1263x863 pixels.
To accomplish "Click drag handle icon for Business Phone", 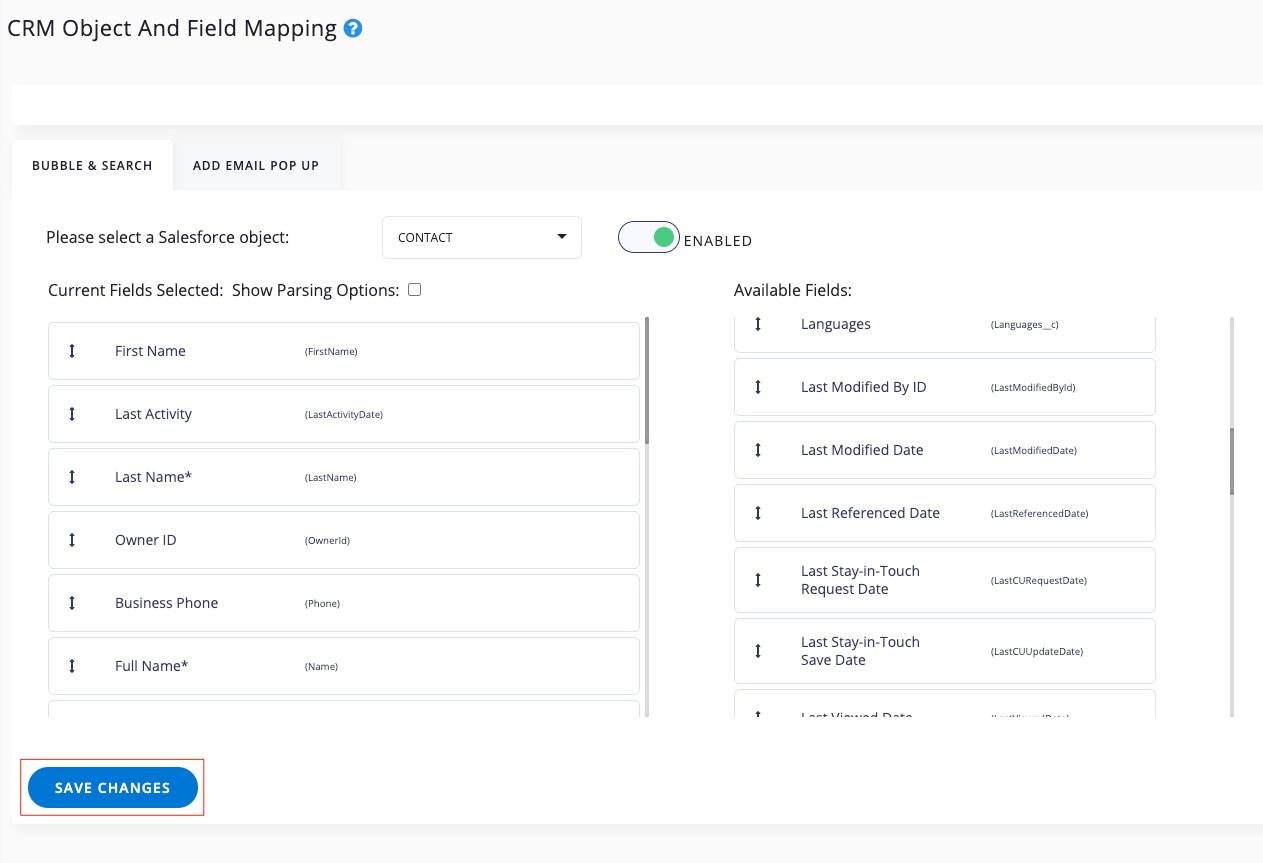I will click(72, 603).
